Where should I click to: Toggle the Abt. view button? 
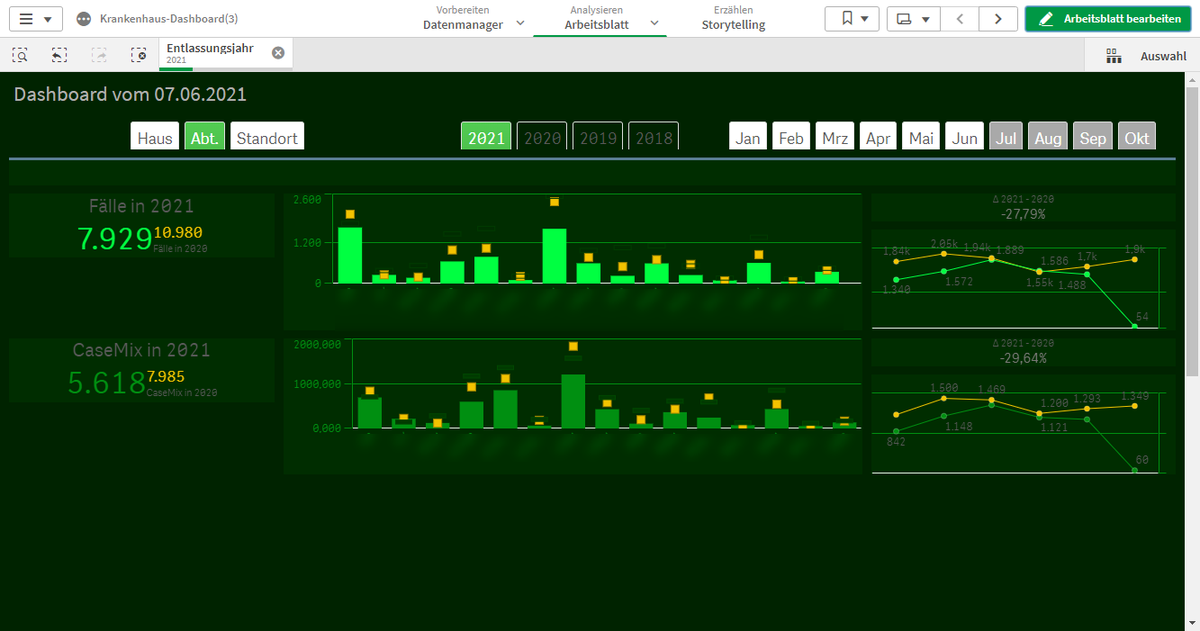pyautogui.click(x=205, y=138)
